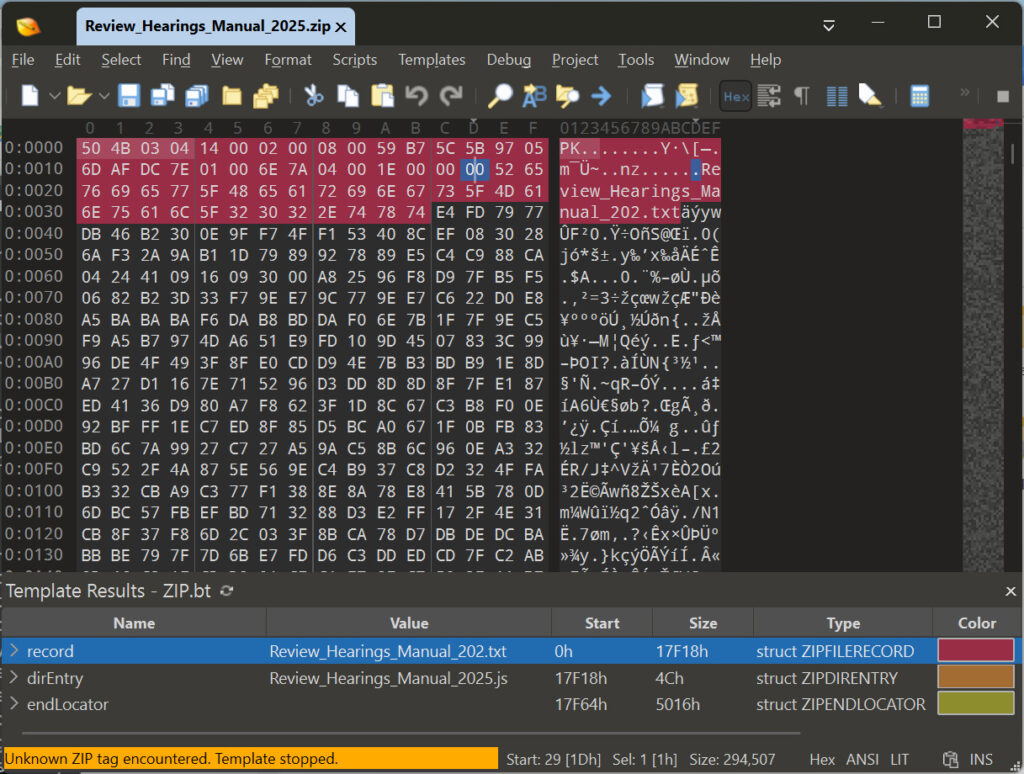This screenshot has width=1024, height=774.
Task: Click the Save icon on the toolbar
Action: [x=128, y=96]
